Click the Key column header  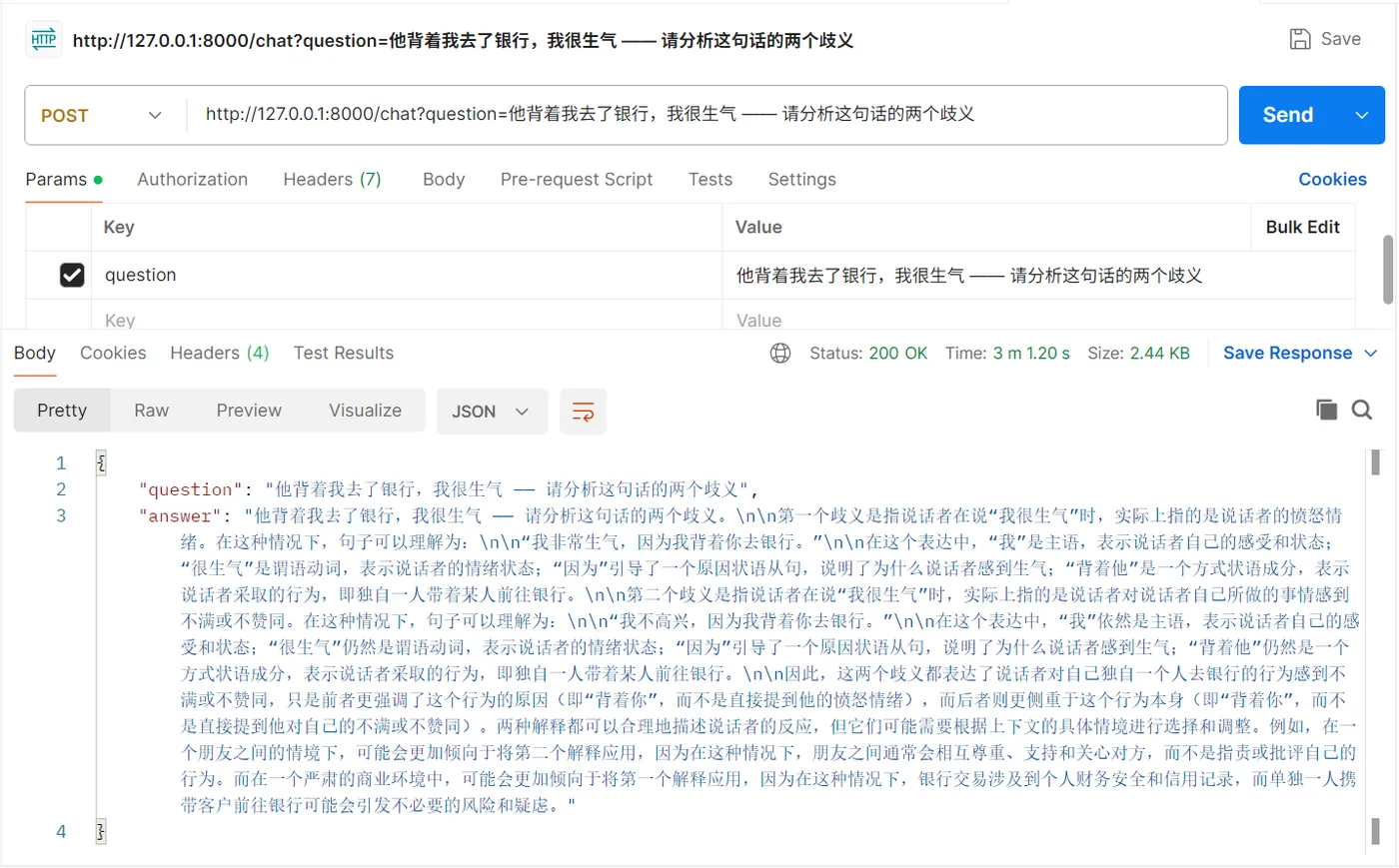pos(119,228)
